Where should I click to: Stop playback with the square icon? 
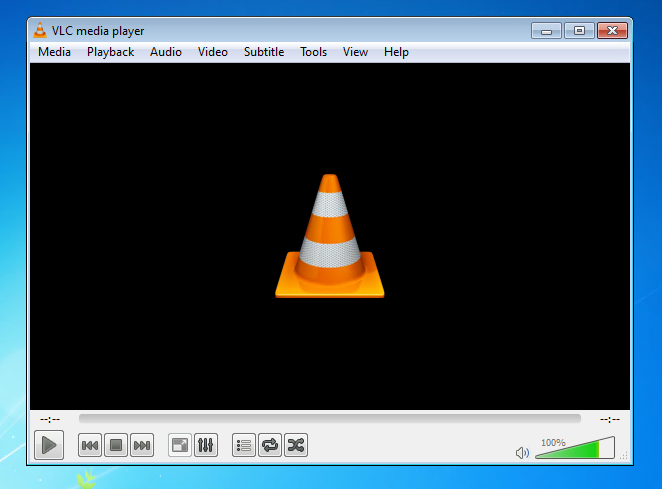pos(116,445)
